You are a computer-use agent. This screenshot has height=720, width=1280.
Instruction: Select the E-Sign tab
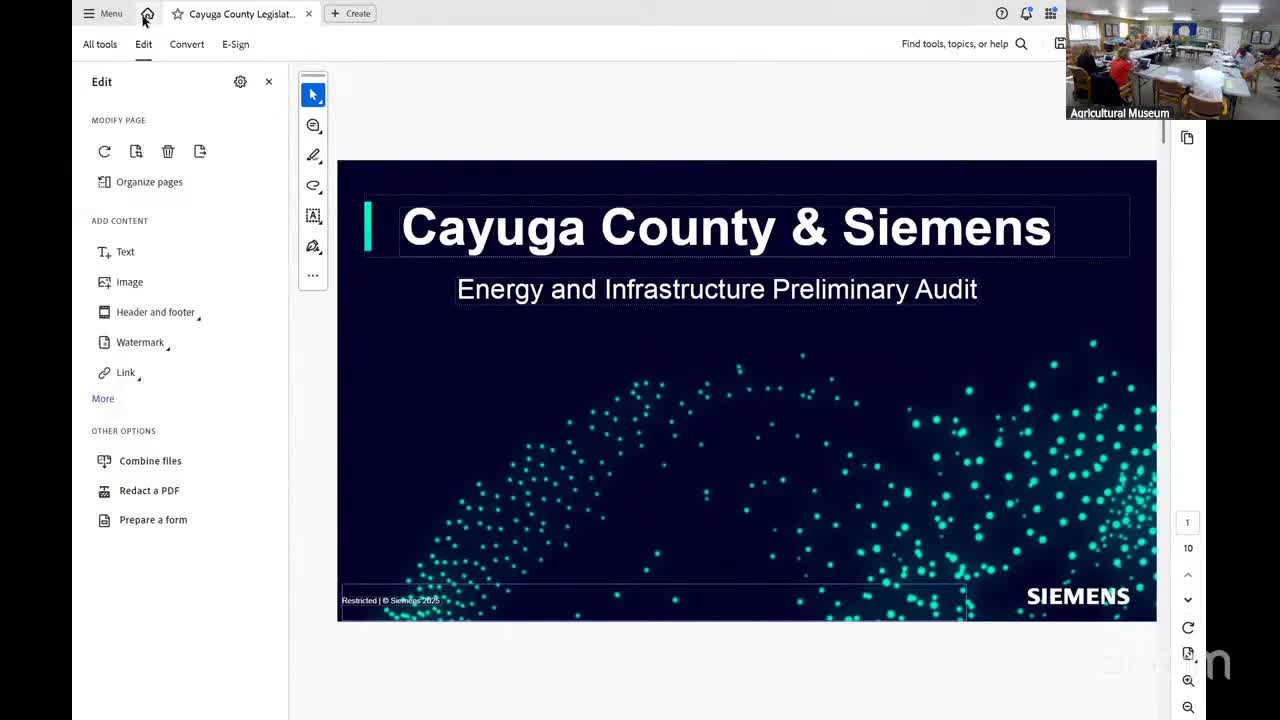[x=236, y=44]
